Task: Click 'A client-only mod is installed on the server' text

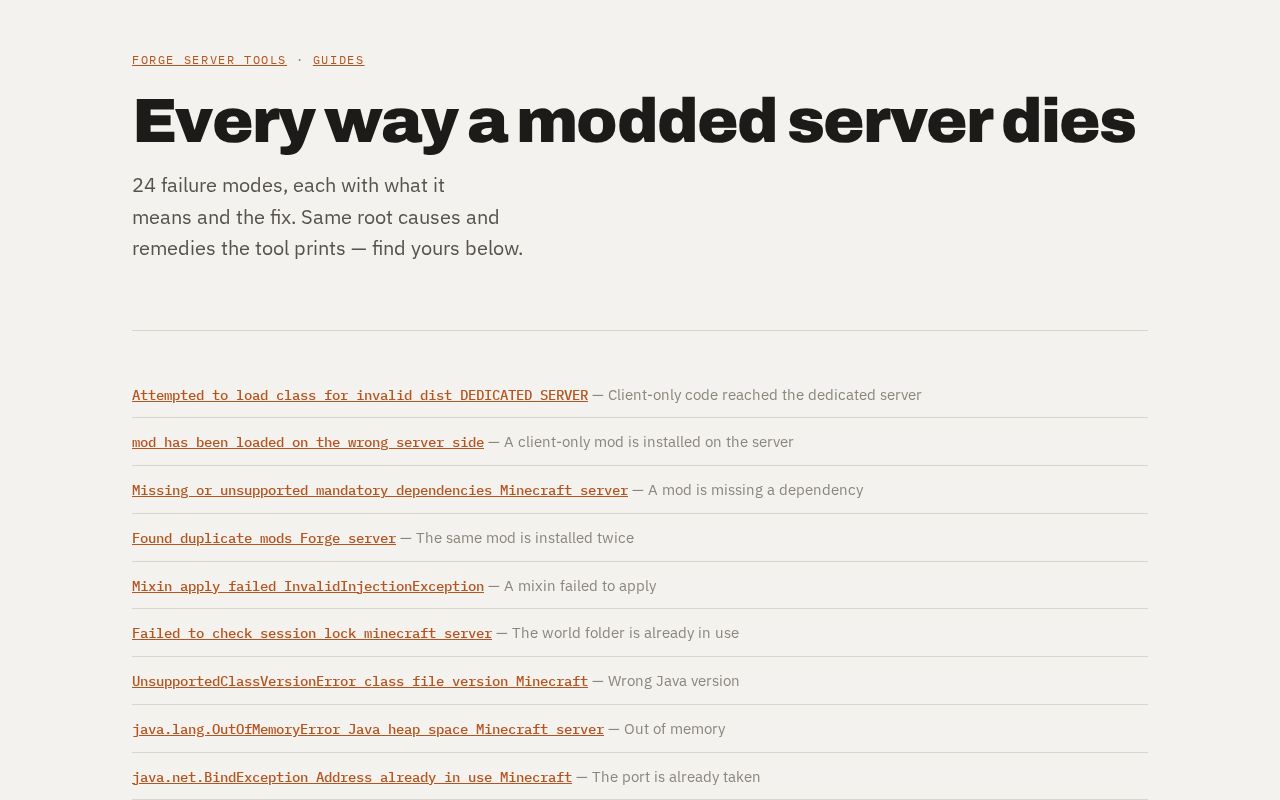Action: [x=649, y=442]
